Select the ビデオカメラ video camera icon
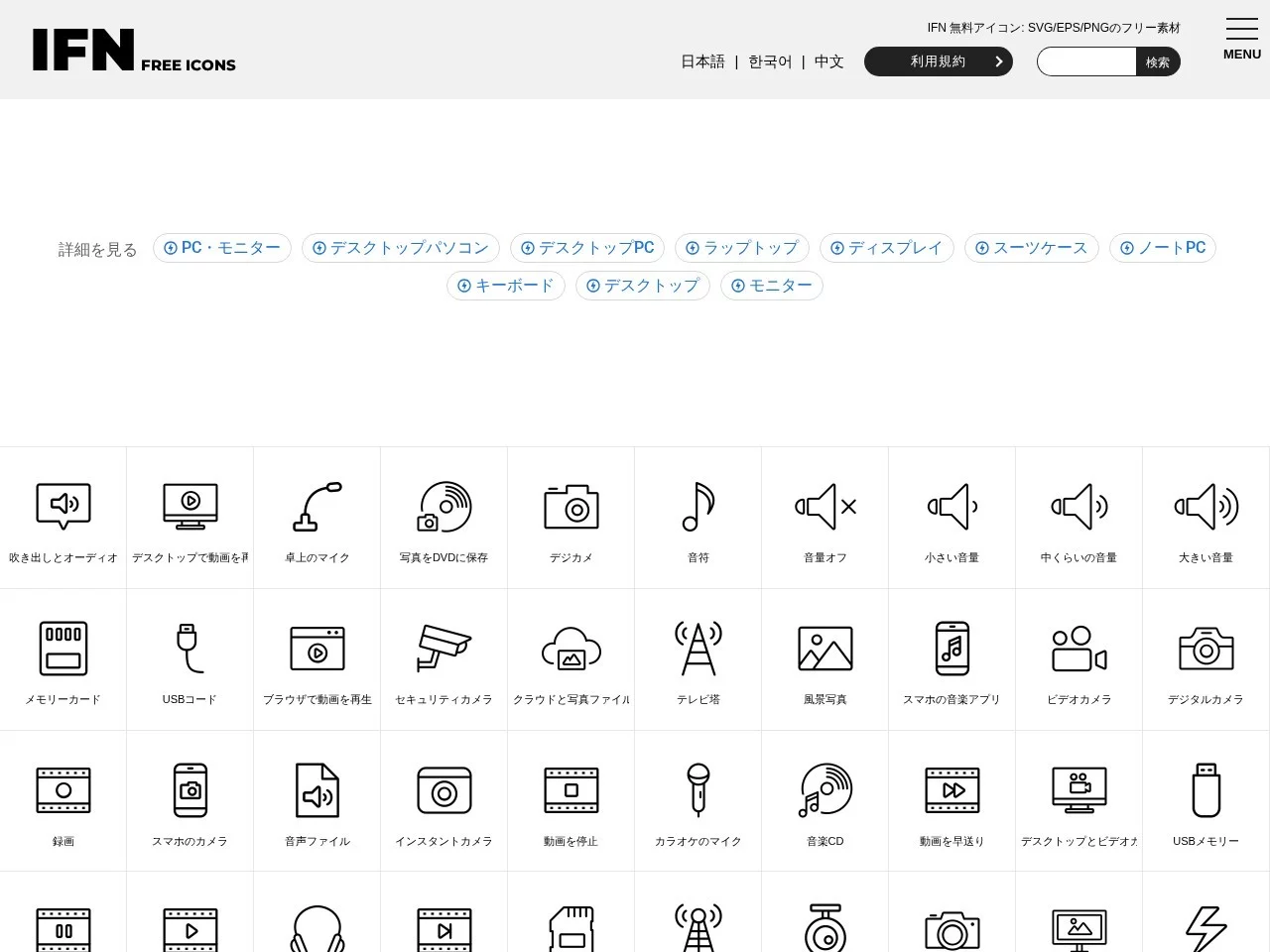 click(1079, 649)
